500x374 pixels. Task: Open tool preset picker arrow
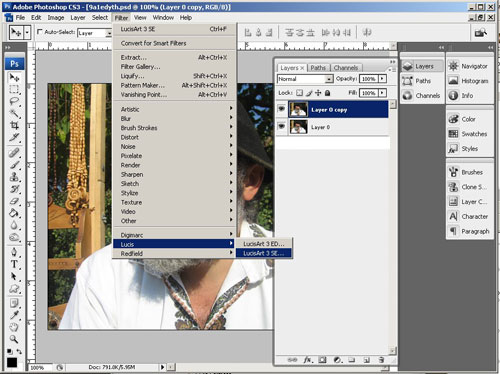point(27,33)
